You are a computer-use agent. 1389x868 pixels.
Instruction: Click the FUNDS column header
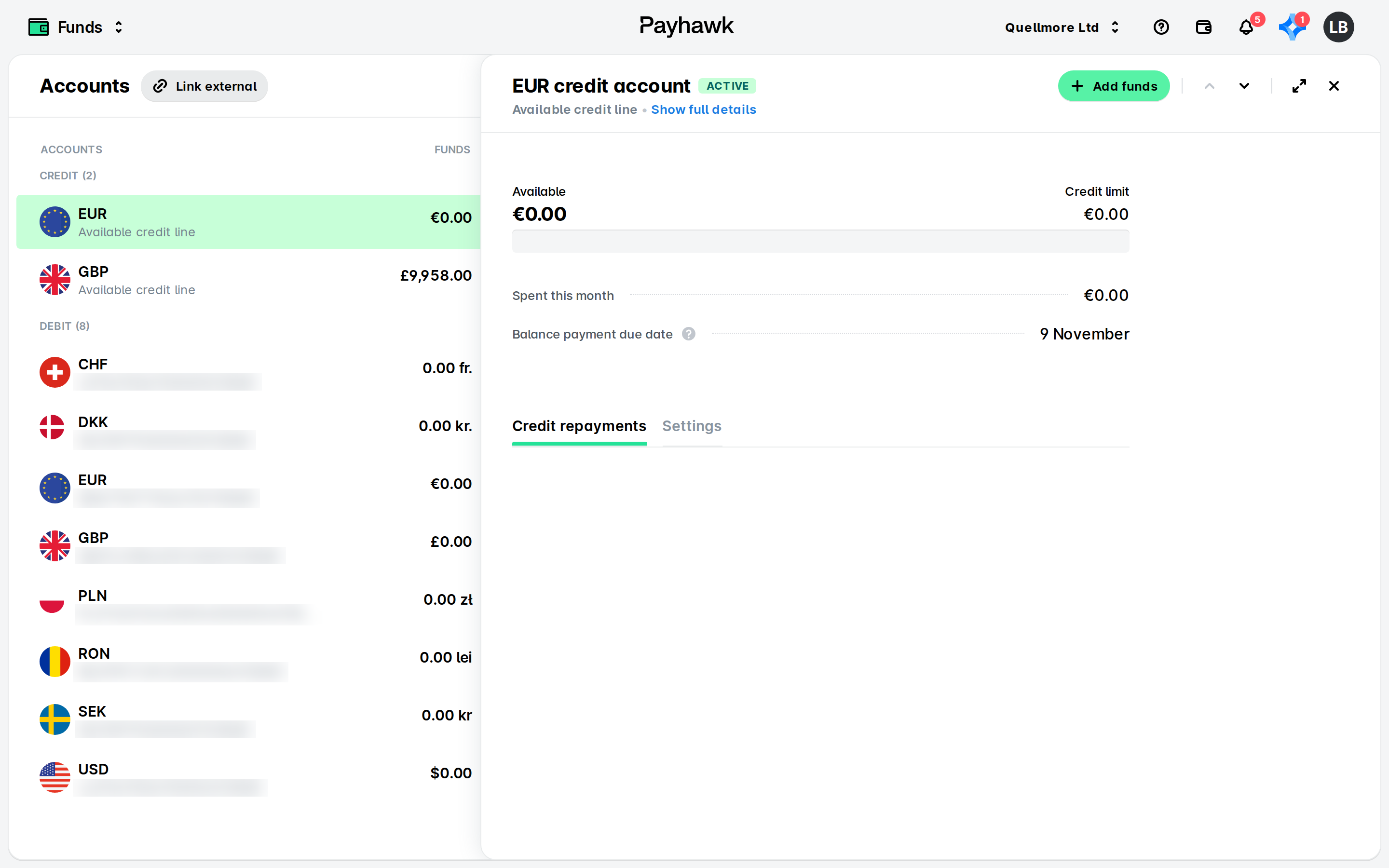tap(452, 150)
